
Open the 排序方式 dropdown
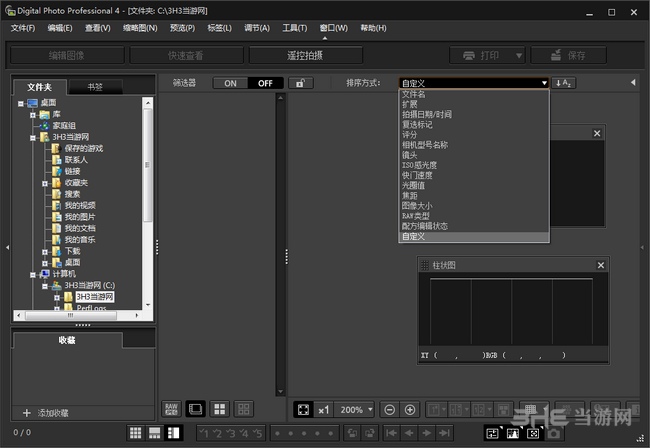(x=474, y=83)
